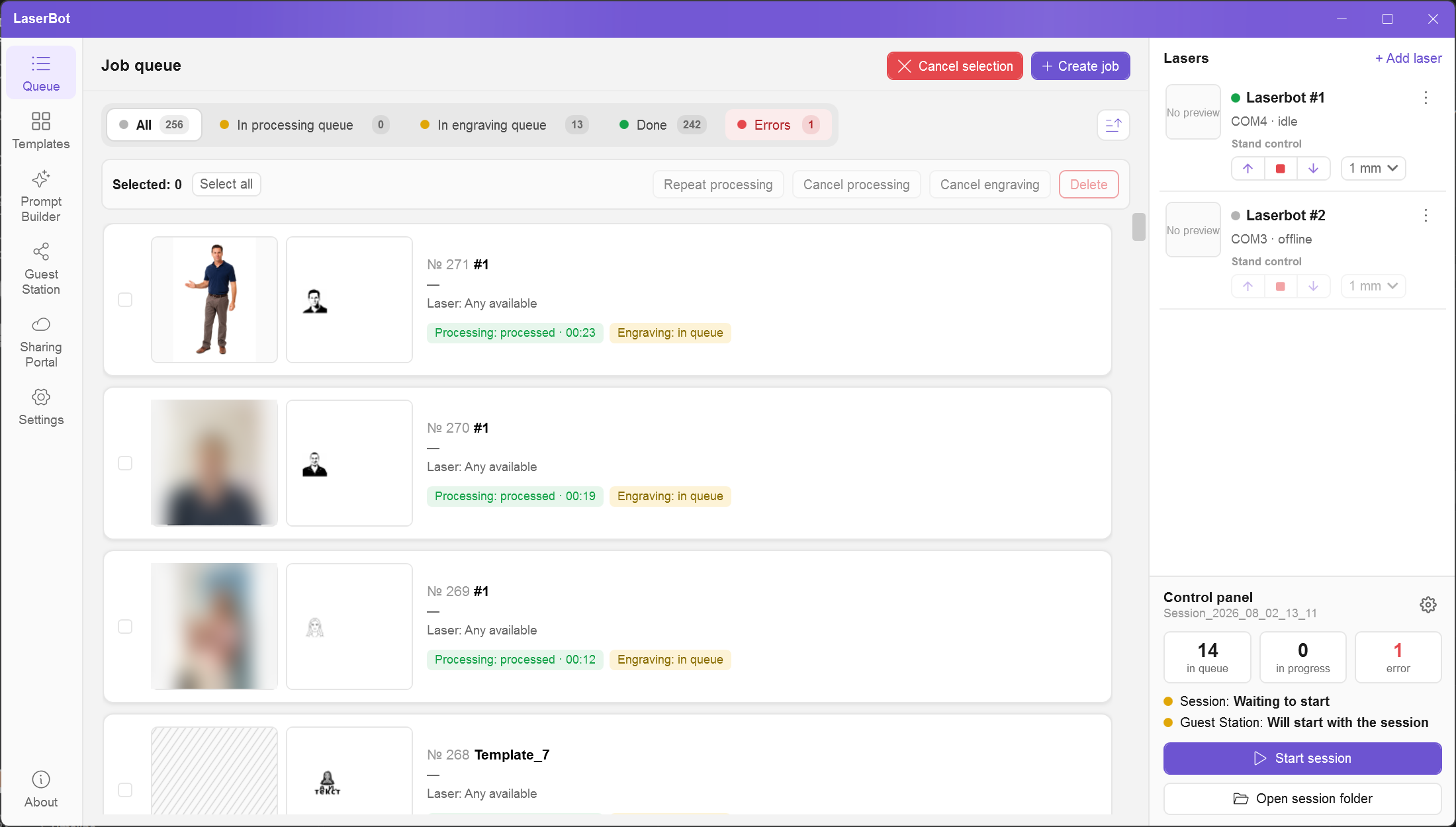Screen dimensions: 1456x827
Task: Check the box for job № 269
Action: point(125,627)
